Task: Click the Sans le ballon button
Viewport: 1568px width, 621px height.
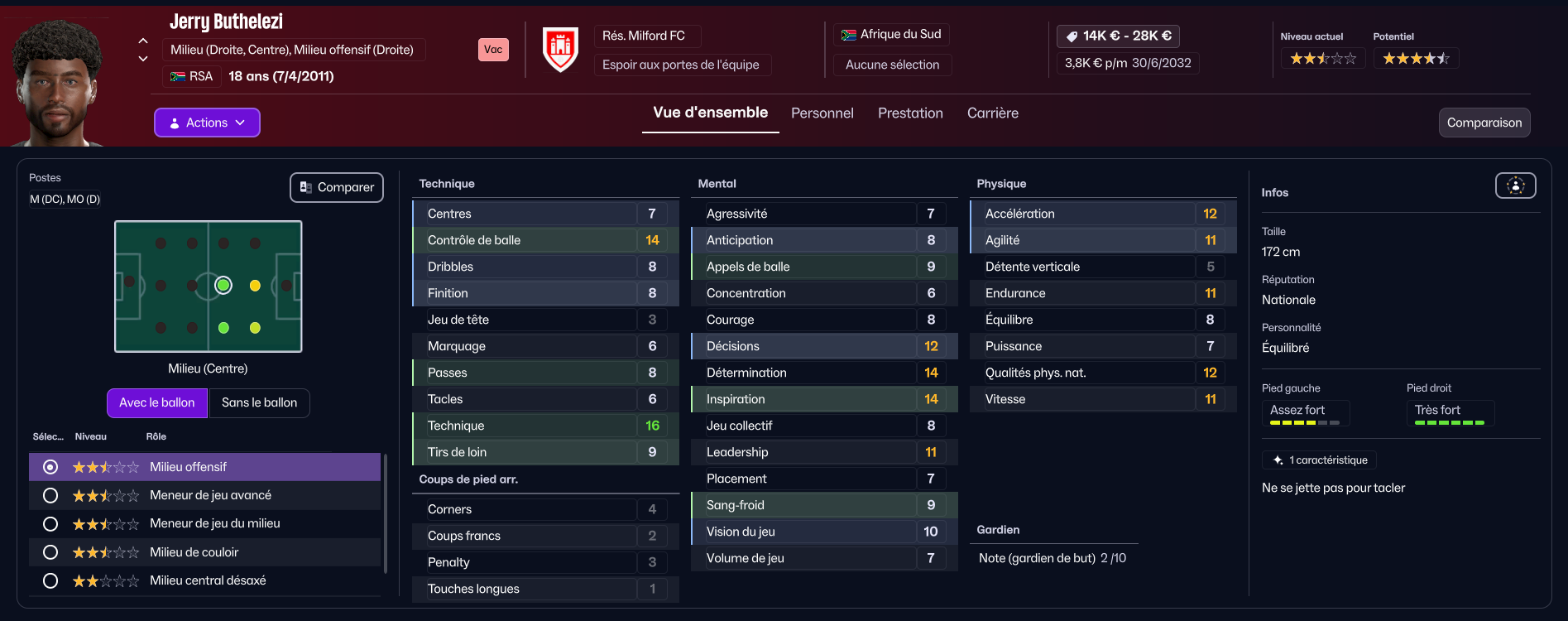Action: (259, 402)
